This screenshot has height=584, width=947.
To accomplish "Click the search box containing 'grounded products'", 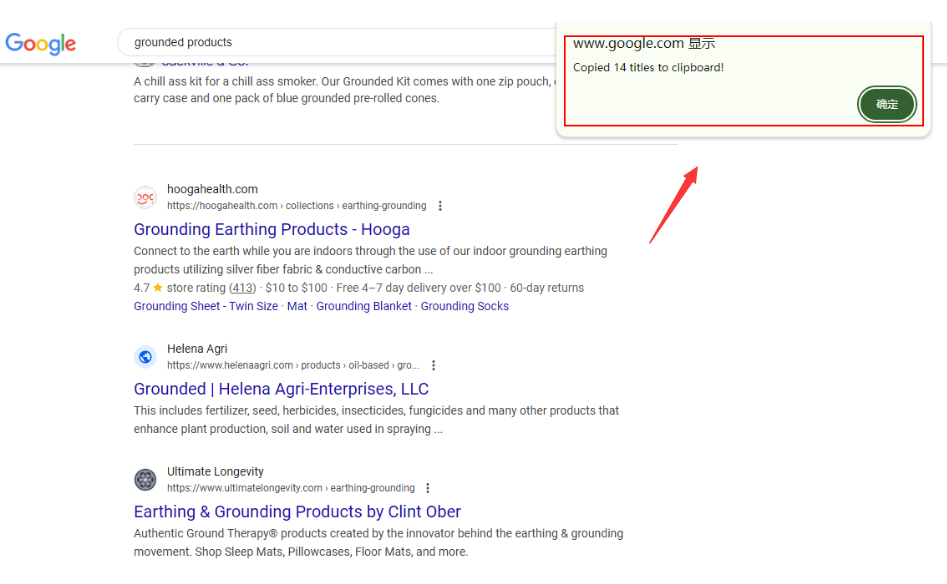I will [x=330, y=42].
